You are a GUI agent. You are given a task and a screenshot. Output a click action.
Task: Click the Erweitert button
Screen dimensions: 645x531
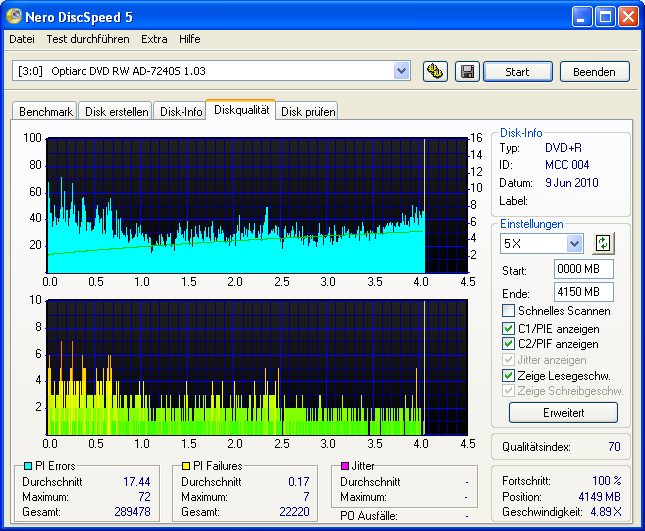[563, 413]
